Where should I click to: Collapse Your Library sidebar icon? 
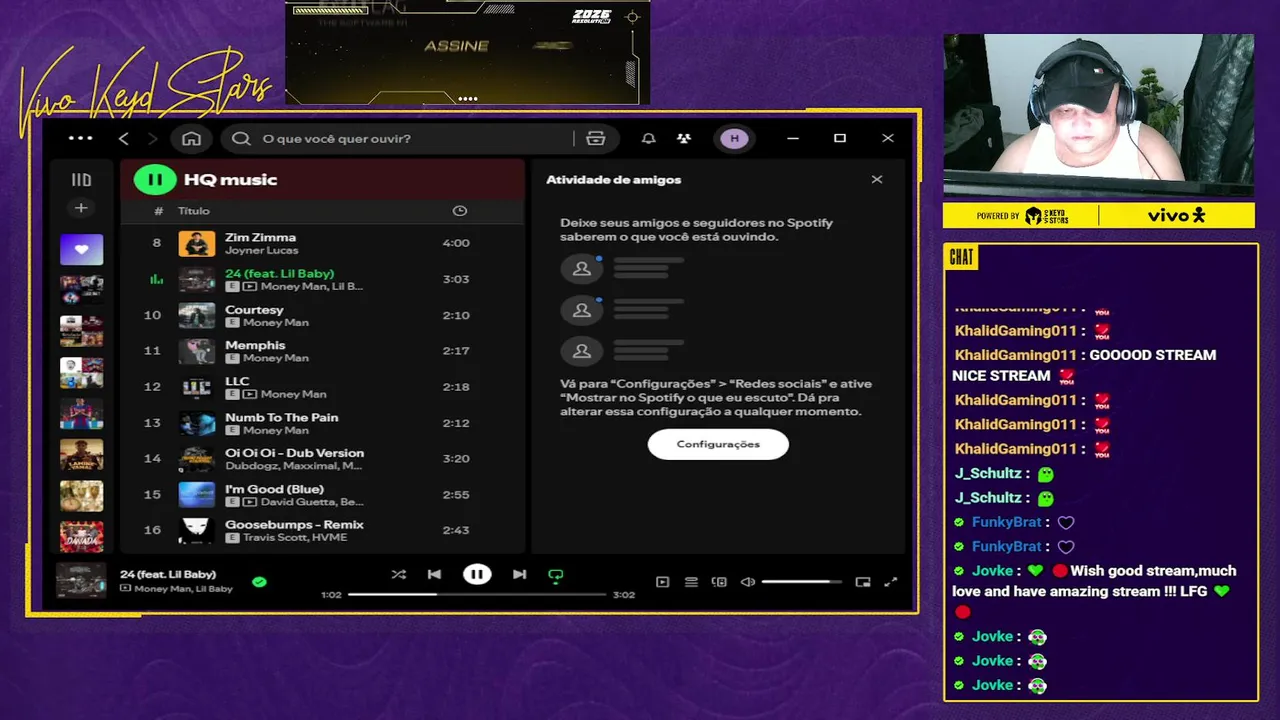click(x=81, y=180)
